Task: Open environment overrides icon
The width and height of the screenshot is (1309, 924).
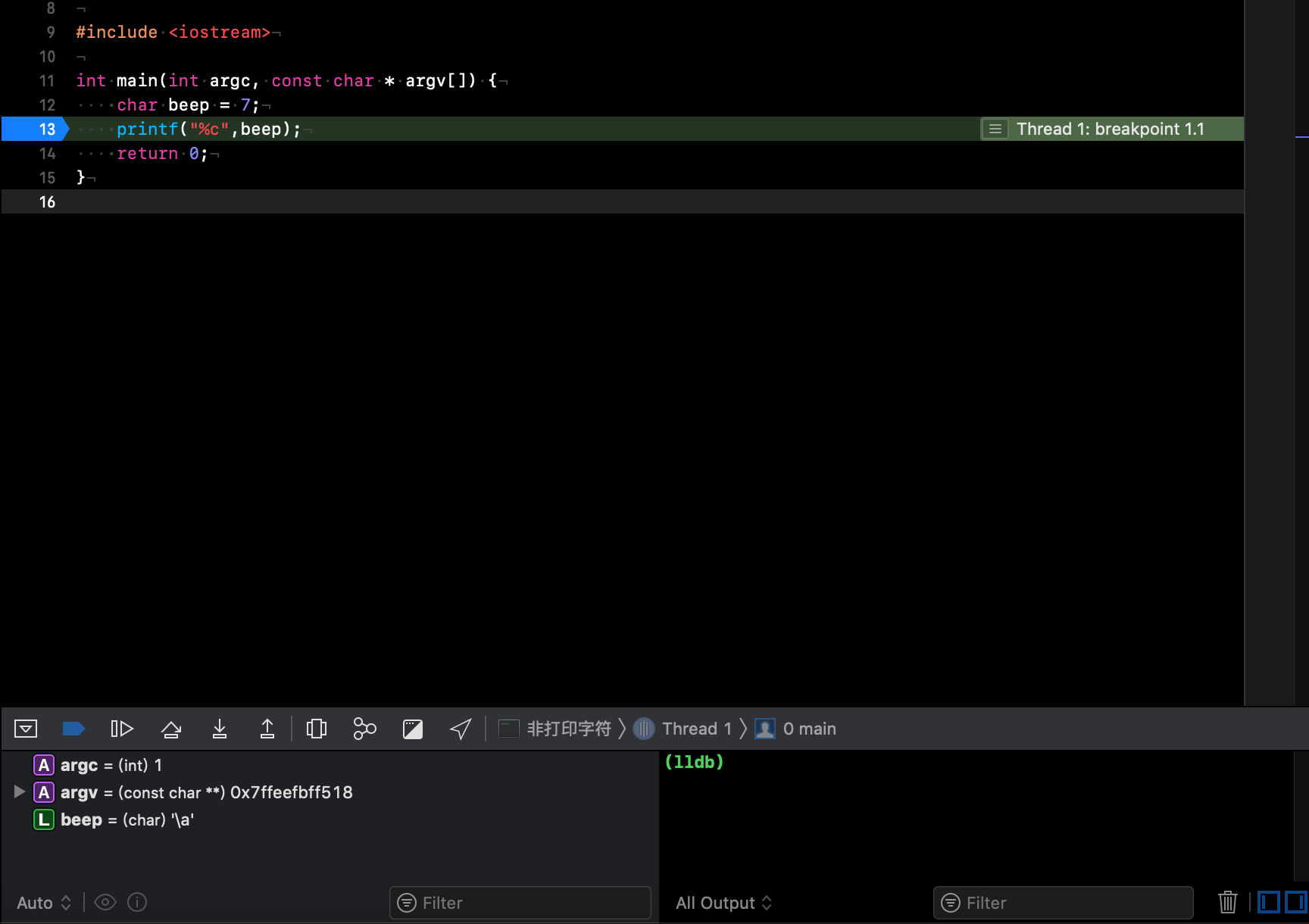Action: pos(413,729)
